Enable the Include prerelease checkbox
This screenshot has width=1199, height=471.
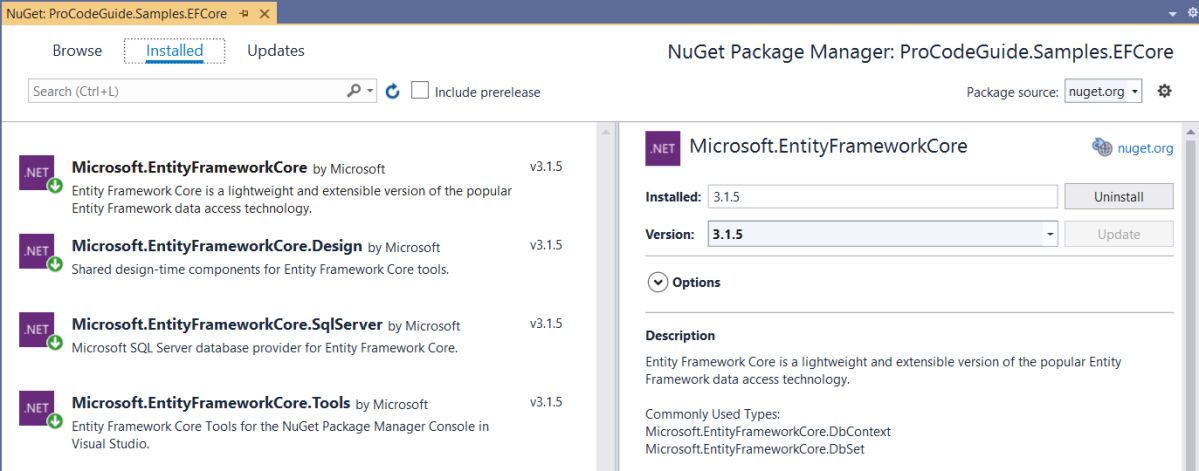[421, 91]
